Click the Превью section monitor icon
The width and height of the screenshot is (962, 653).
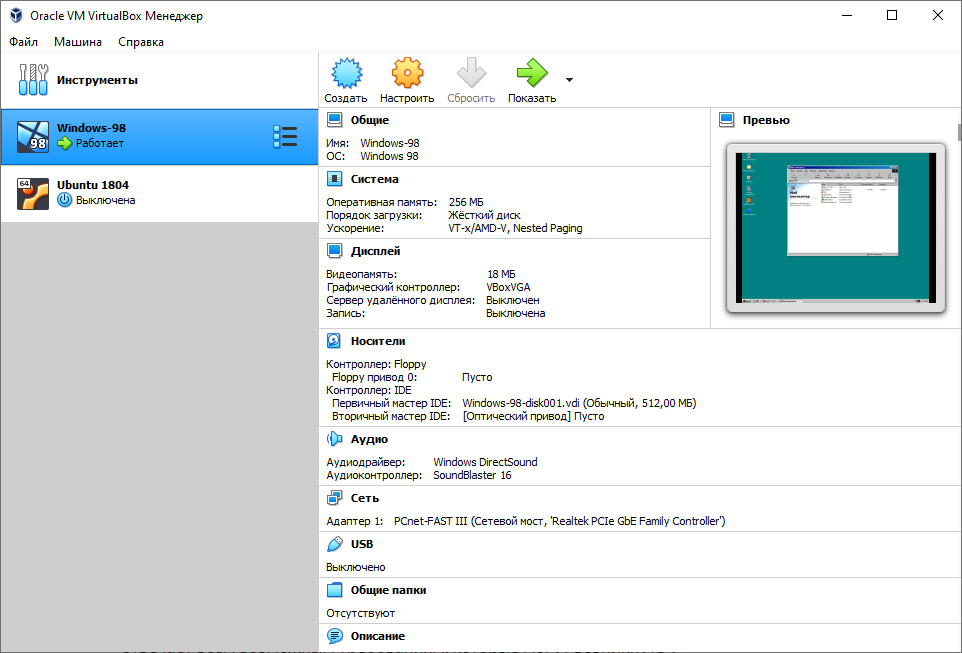pyautogui.click(x=726, y=120)
